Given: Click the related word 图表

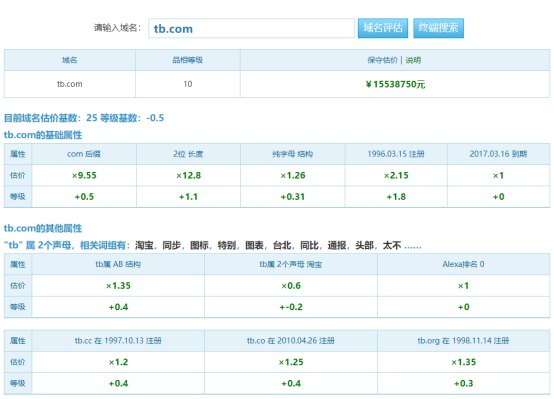Looking at the screenshot, I should [x=254, y=245].
